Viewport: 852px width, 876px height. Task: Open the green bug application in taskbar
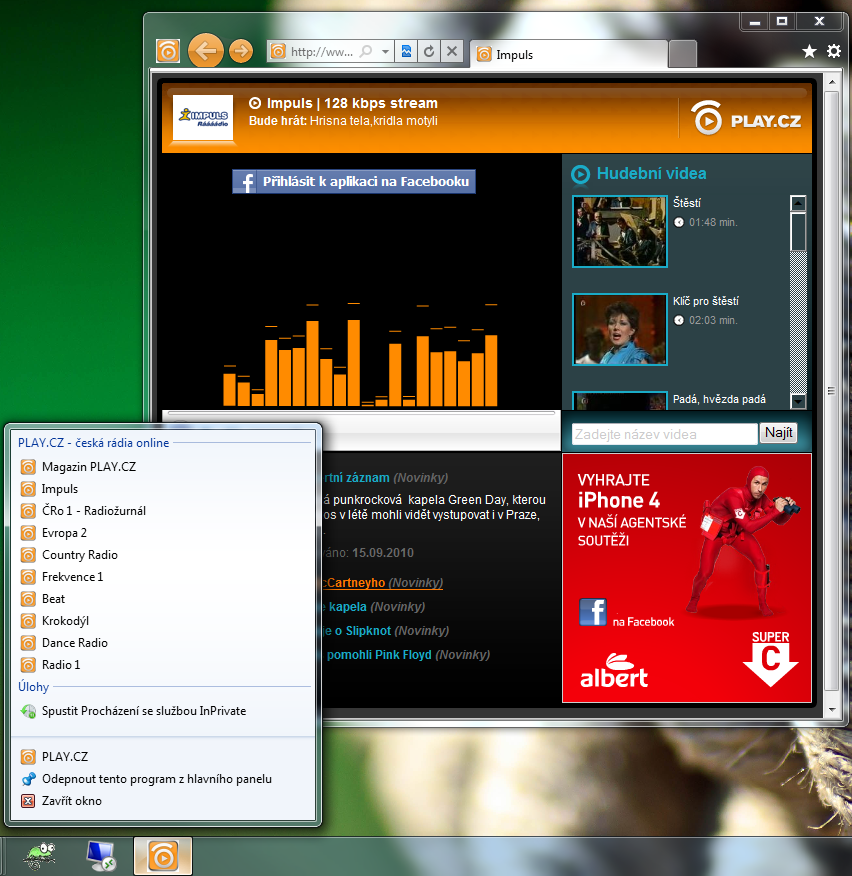tap(39, 856)
